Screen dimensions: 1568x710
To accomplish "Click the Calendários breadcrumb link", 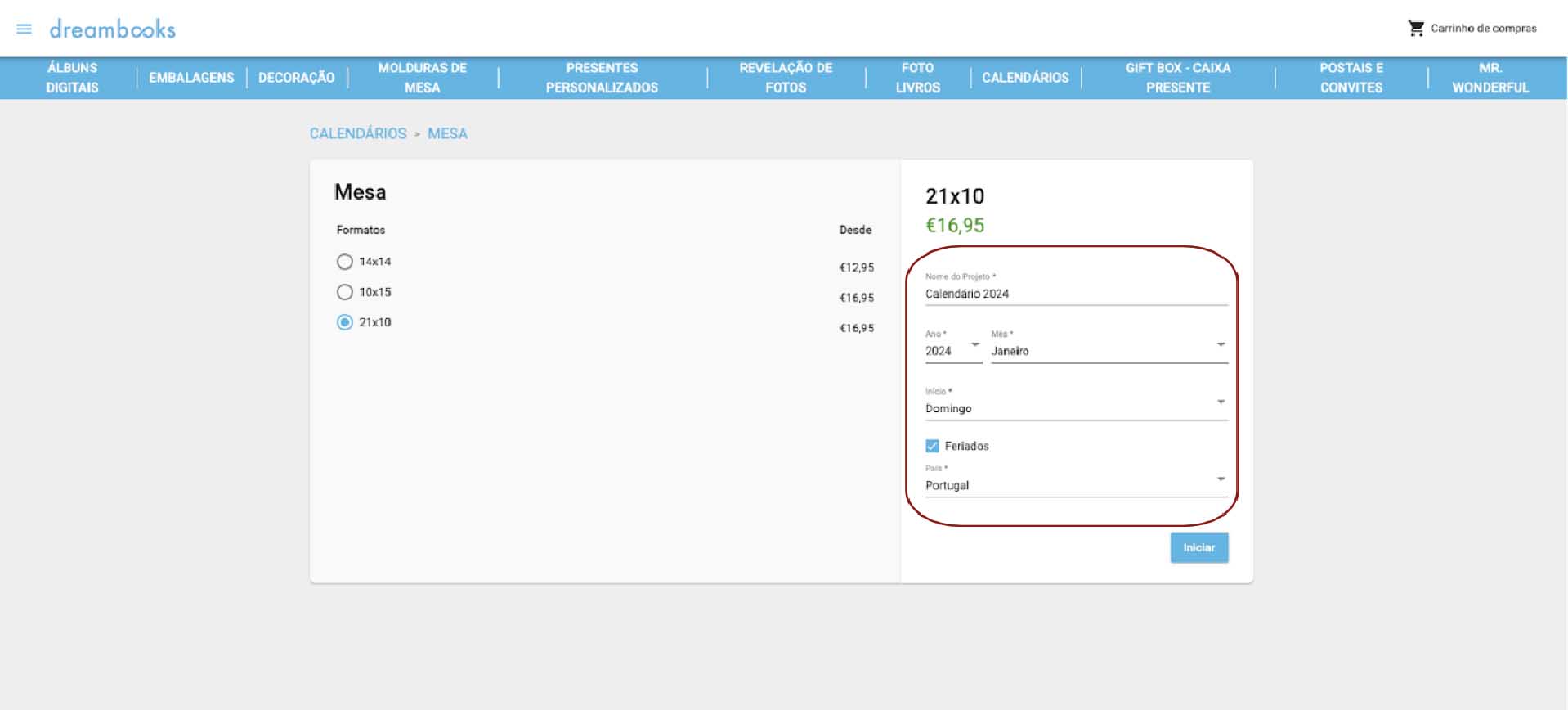I will pyautogui.click(x=358, y=133).
